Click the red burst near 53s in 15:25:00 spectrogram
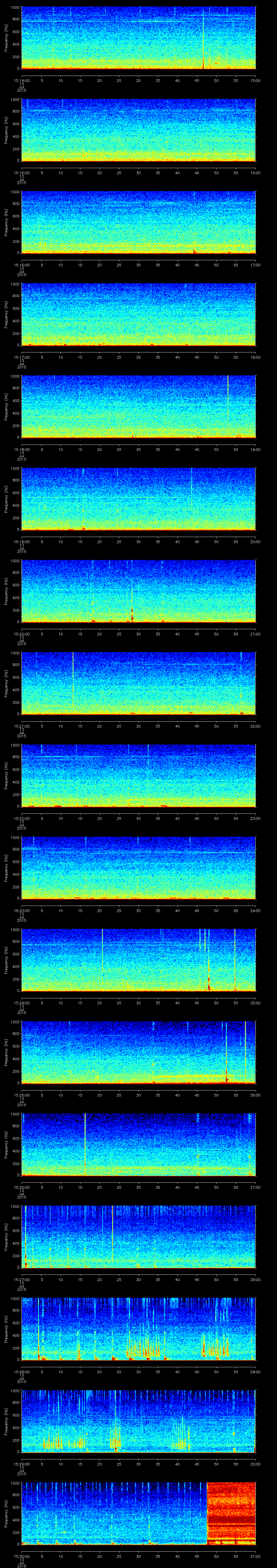The width and height of the screenshot is (277, 1568). [226, 1076]
